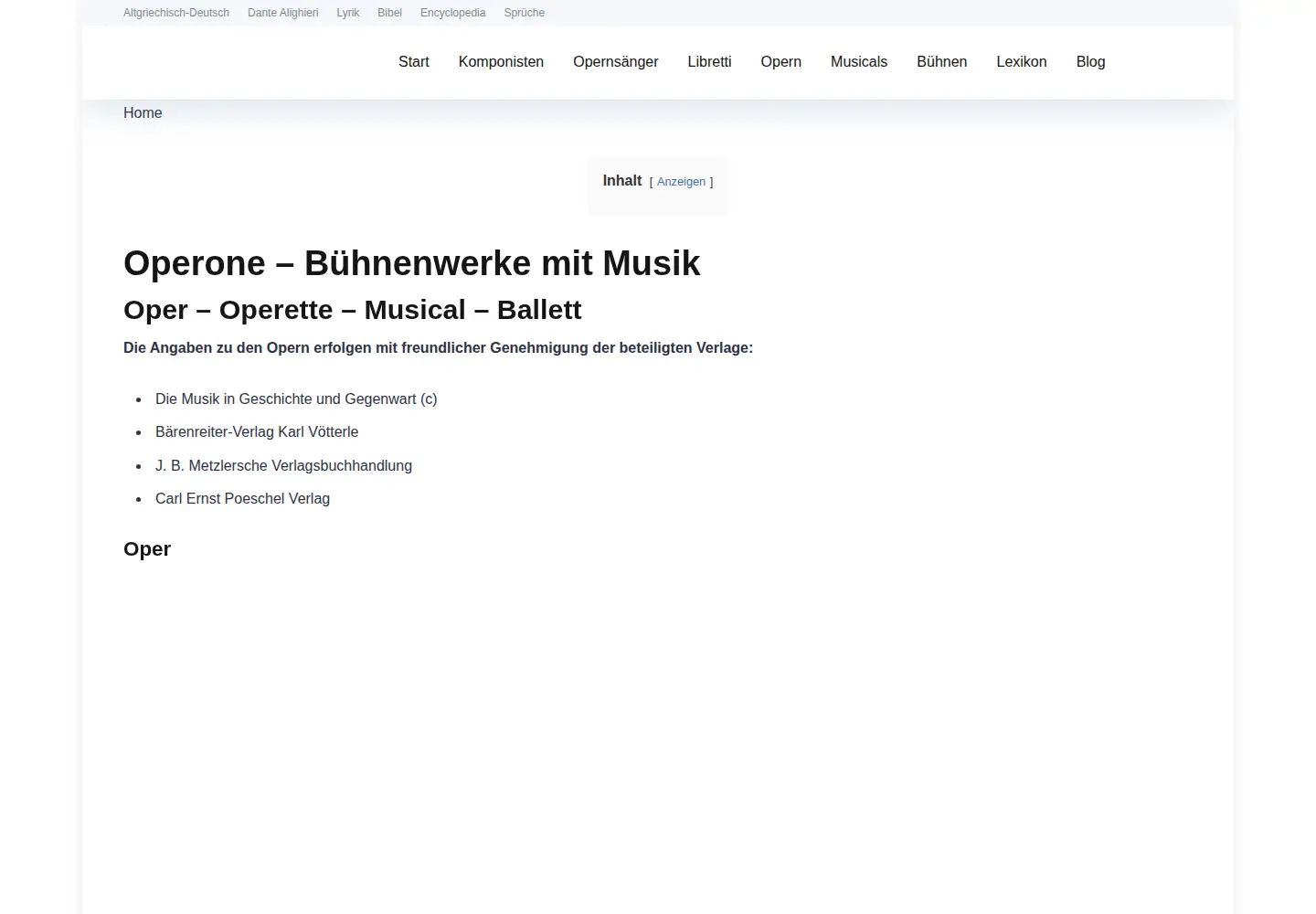Show the Inhalt table of contents via Anzeigen
This screenshot has width=1316, height=914.
coord(681,182)
